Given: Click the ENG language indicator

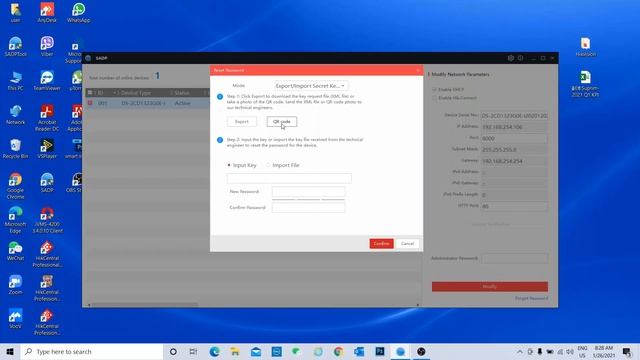Looking at the screenshot, I should (582, 351).
